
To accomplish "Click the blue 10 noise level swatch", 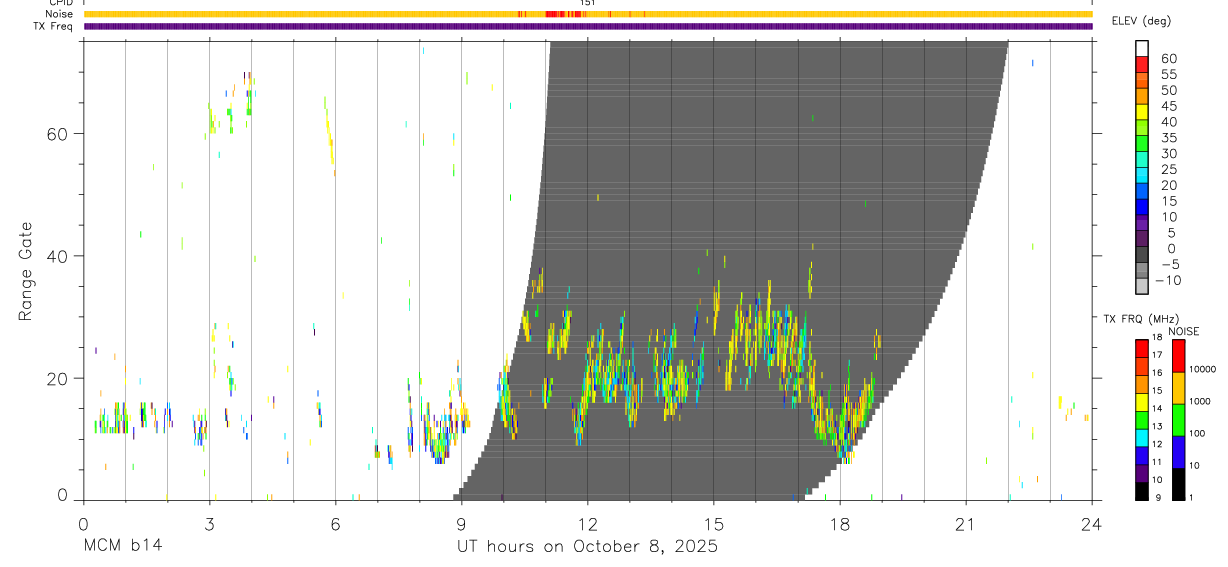I will tap(1179, 450).
